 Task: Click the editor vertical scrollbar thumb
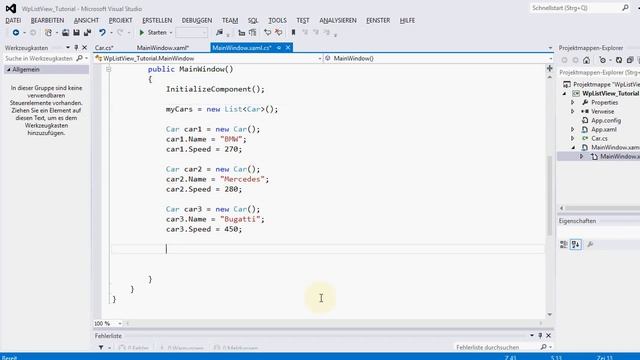point(549,196)
